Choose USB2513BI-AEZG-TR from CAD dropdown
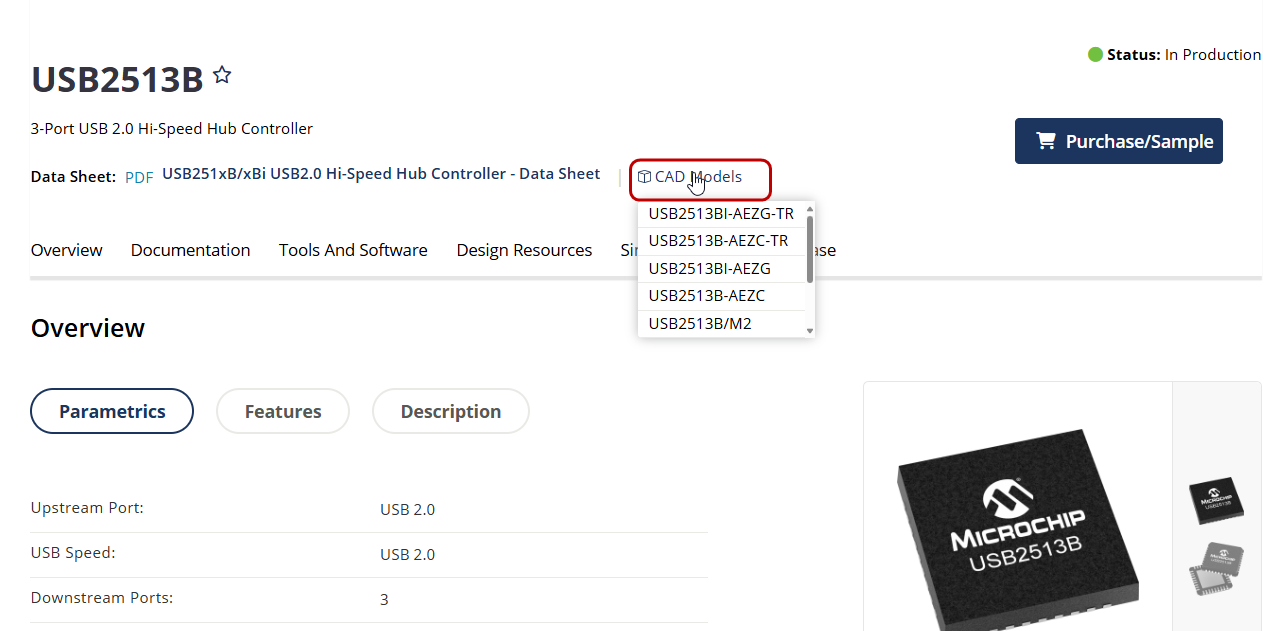The width and height of the screenshot is (1284, 631). [721, 214]
